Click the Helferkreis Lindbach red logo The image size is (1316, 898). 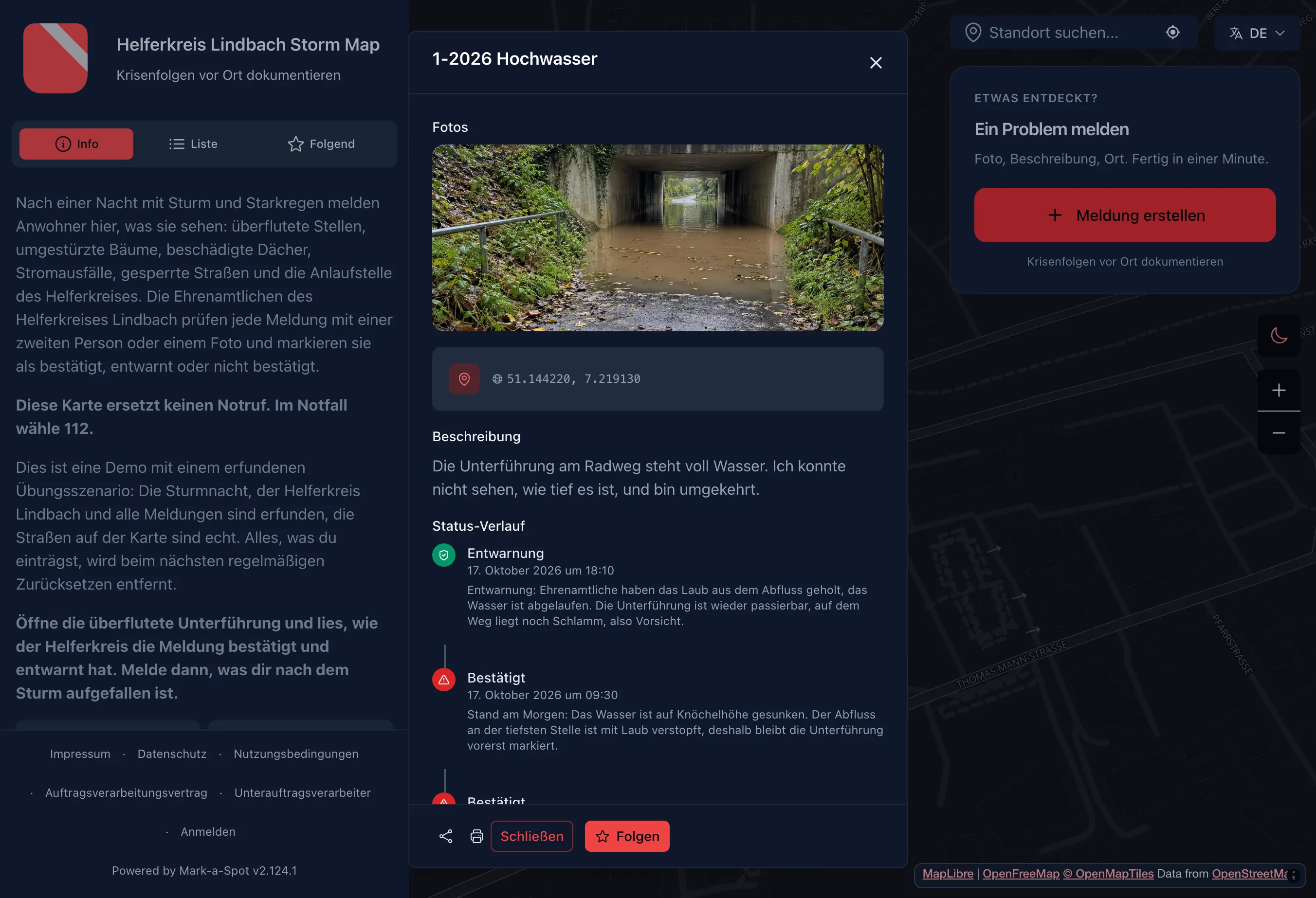(55, 58)
